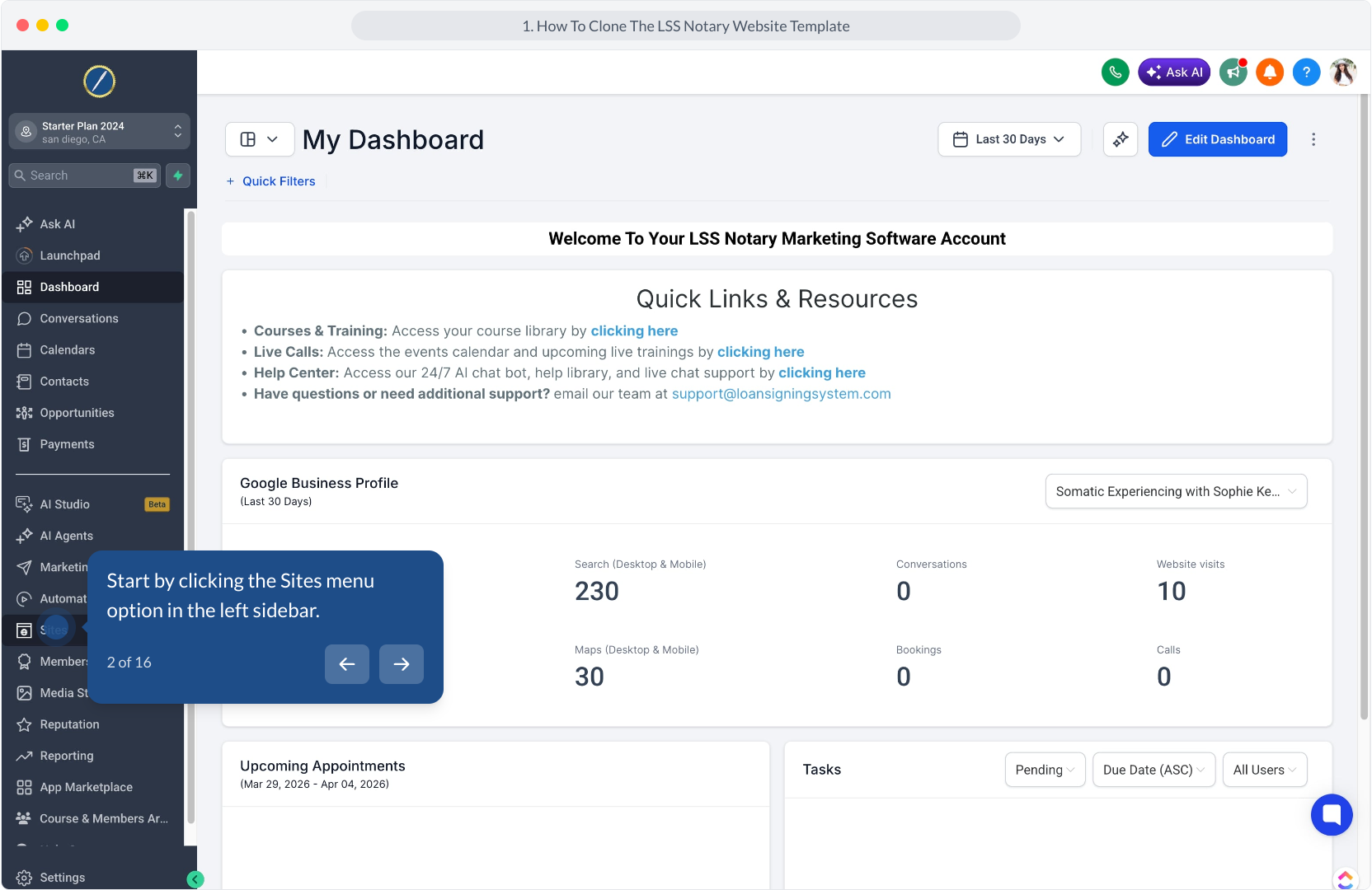The height and width of the screenshot is (890, 1372).
Task: Expand the dashboard layout switcher dropdown
Action: pyautogui.click(x=259, y=139)
